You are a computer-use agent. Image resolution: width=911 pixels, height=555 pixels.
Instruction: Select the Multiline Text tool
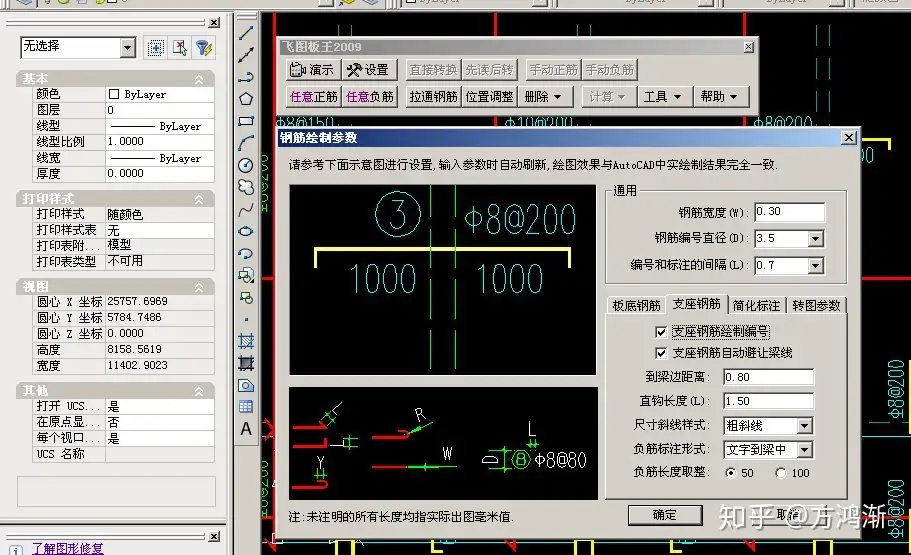[246, 429]
